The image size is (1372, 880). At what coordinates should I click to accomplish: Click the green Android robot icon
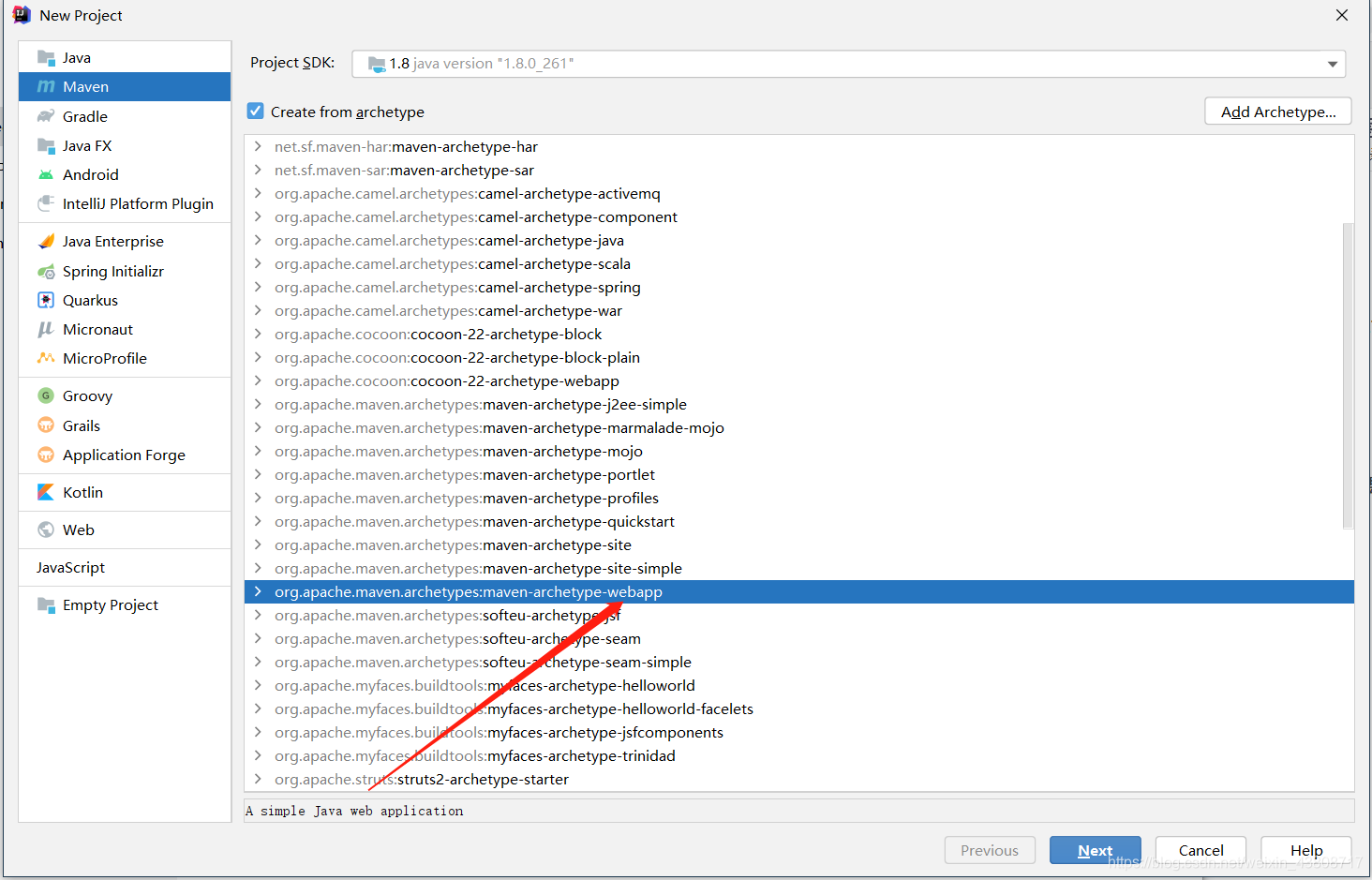click(46, 174)
